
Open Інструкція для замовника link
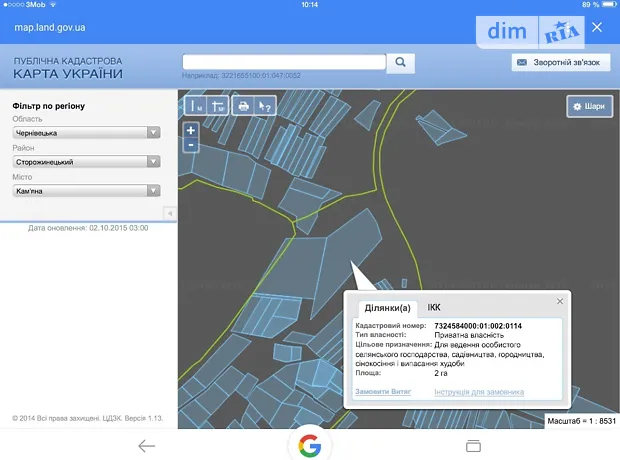pyautogui.click(x=478, y=392)
